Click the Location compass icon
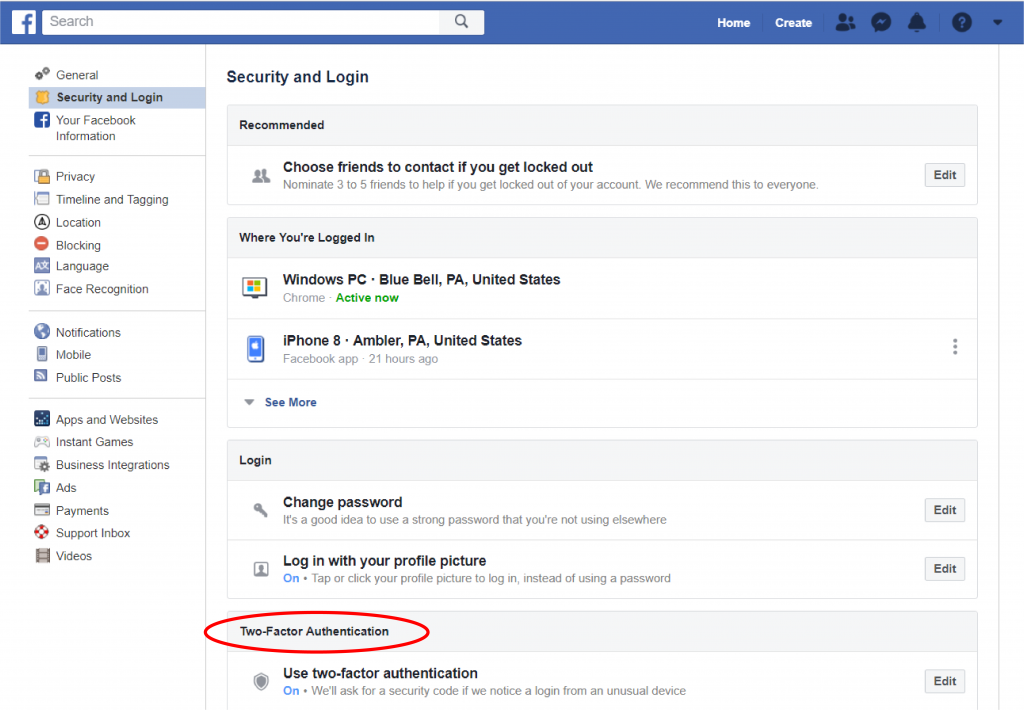 pyautogui.click(x=42, y=222)
